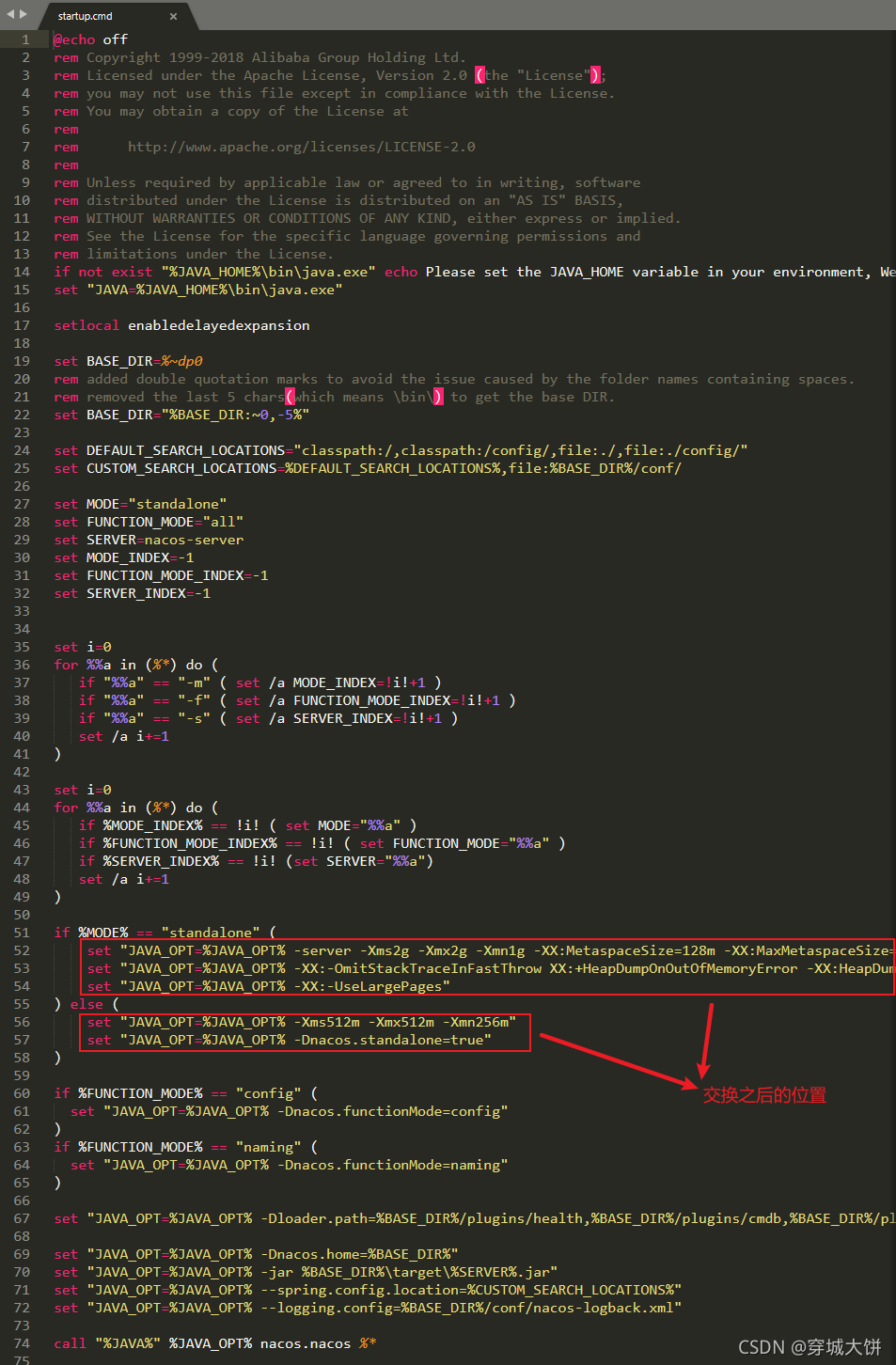Click the -XX:-OmitStackTraceInFastThrow line
The height and width of the screenshot is (1365, 896).
click(x=490, y=968)
